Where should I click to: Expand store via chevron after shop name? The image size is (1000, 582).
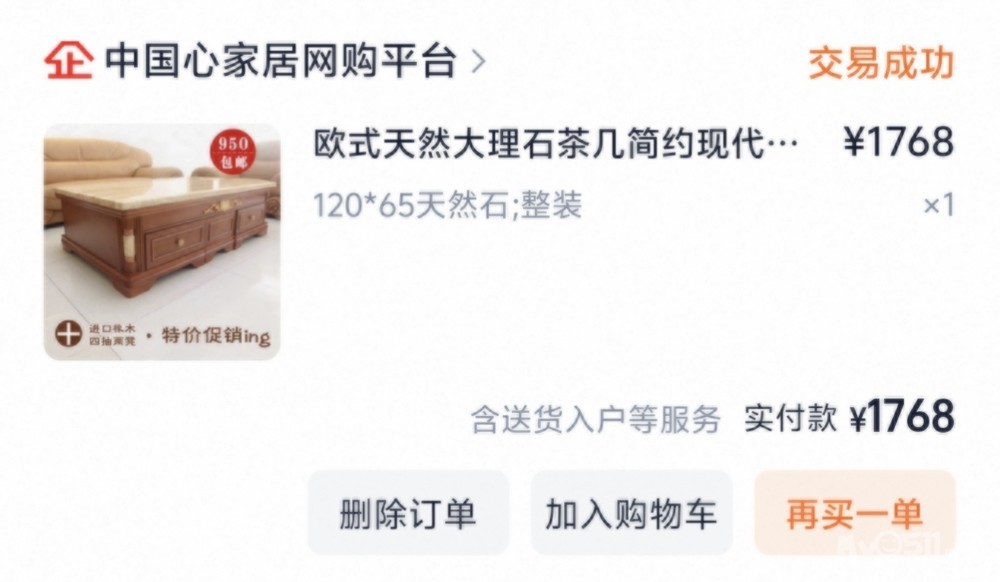(478, 62)
